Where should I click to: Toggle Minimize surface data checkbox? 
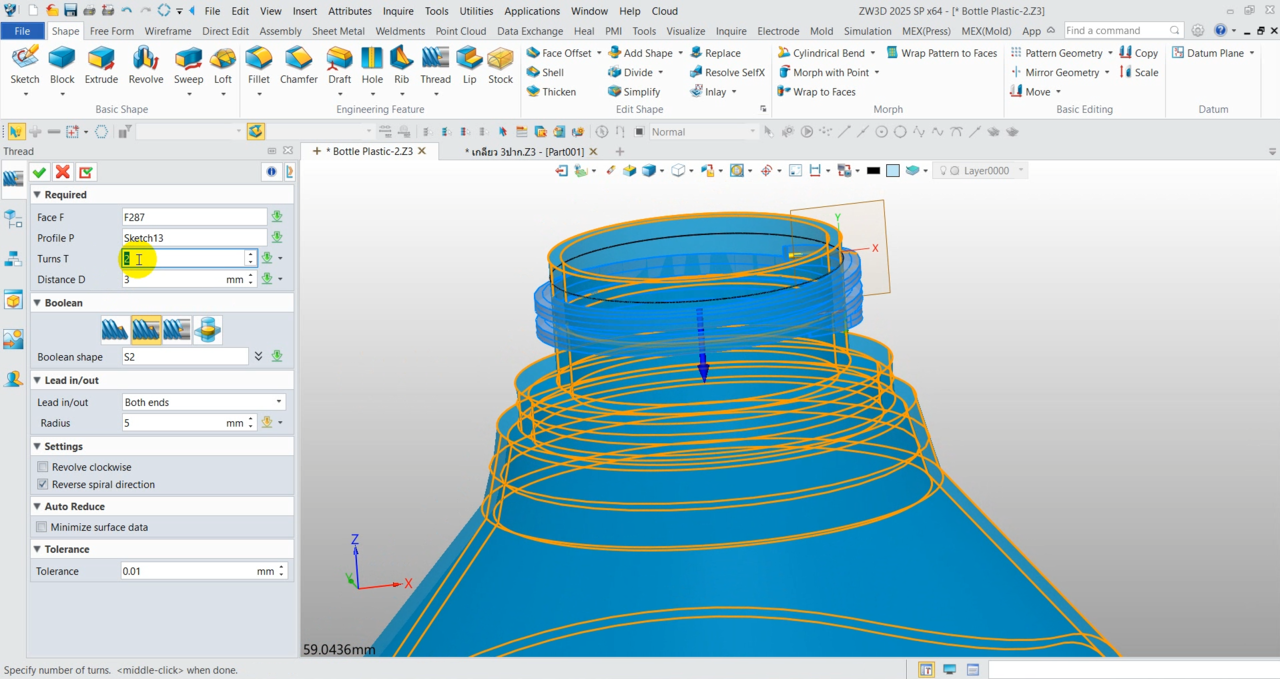(x=42, y=527)
